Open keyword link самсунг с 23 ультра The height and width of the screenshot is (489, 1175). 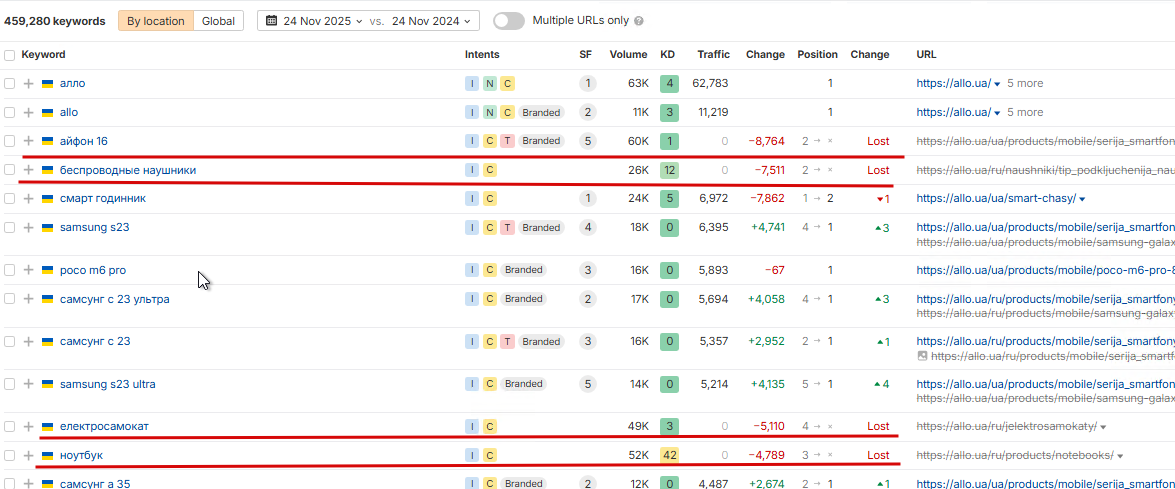coord(115,299)
